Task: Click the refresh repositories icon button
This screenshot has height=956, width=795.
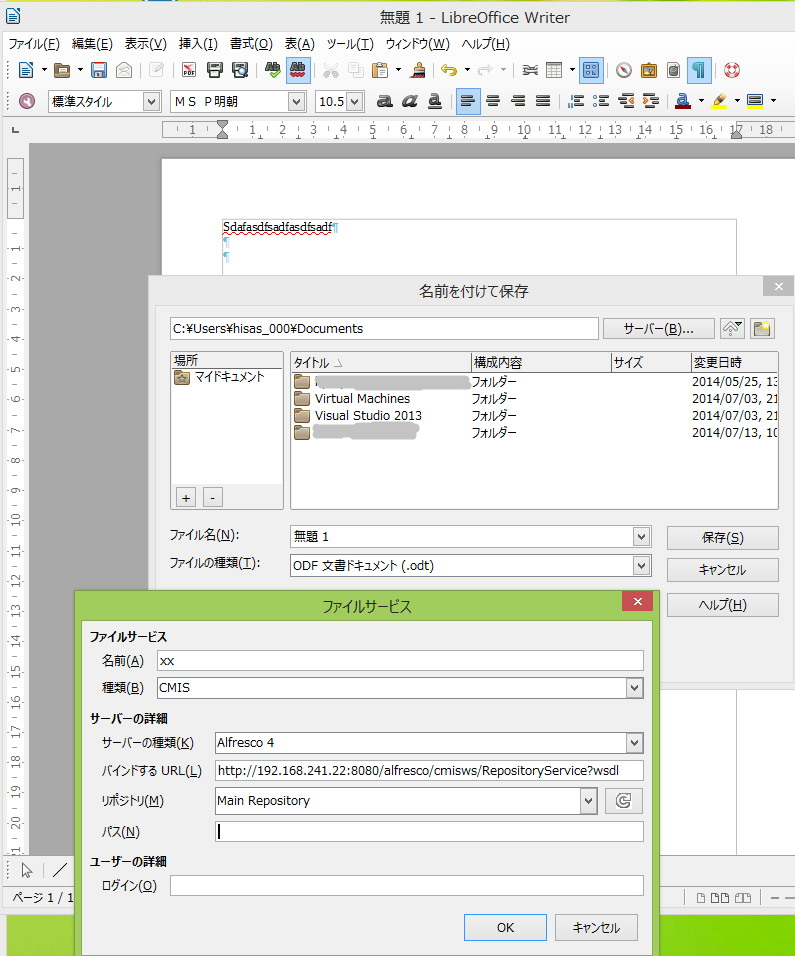Action: pos(624,801)
